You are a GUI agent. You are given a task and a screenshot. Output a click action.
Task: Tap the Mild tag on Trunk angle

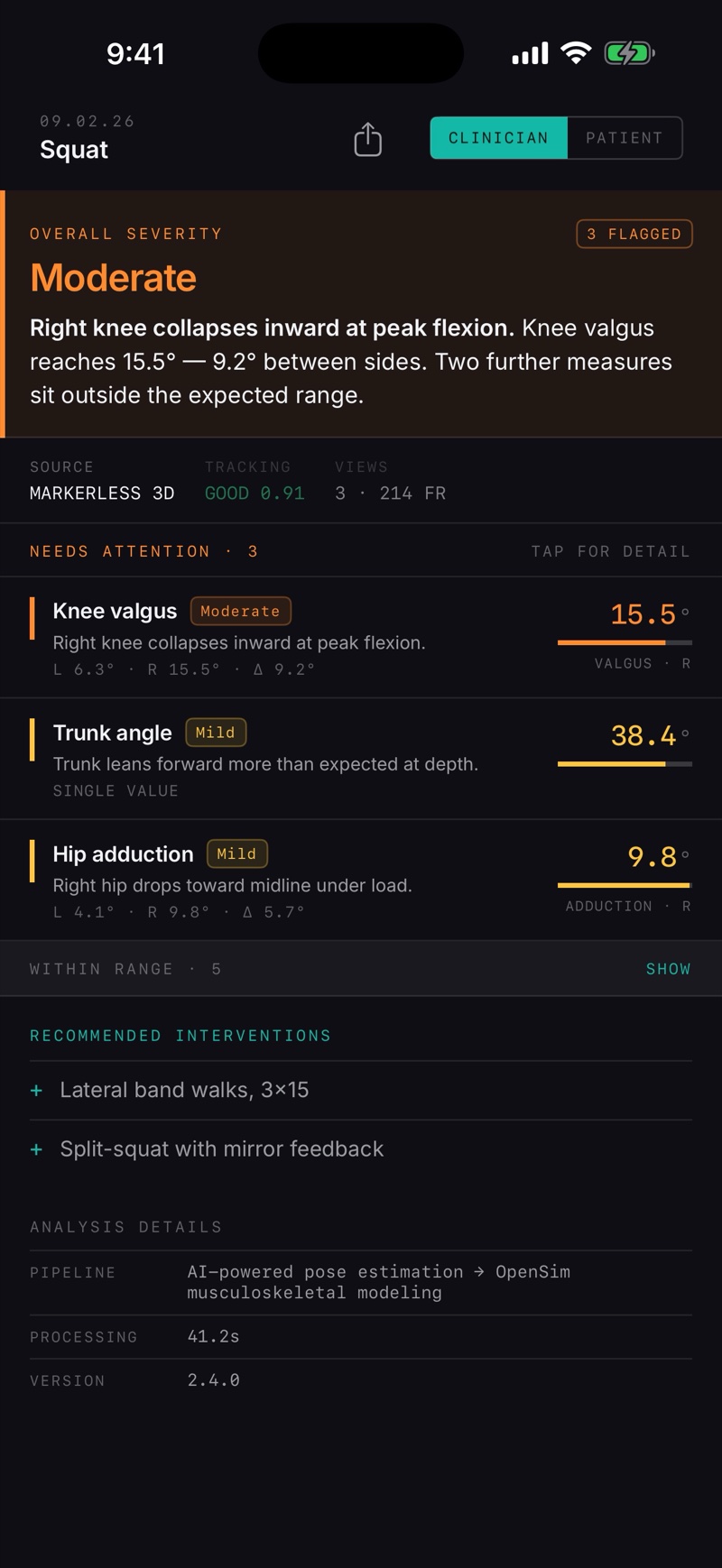point(216,733)
